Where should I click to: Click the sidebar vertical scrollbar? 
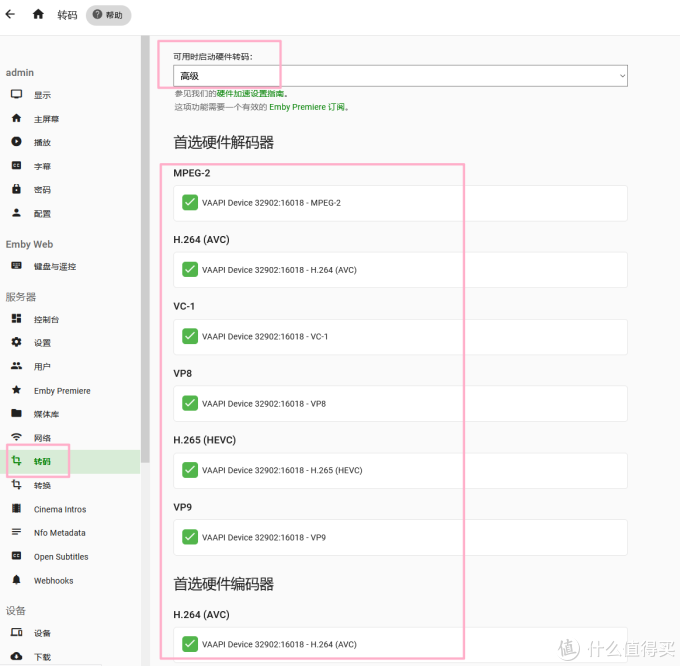point(145,249)
